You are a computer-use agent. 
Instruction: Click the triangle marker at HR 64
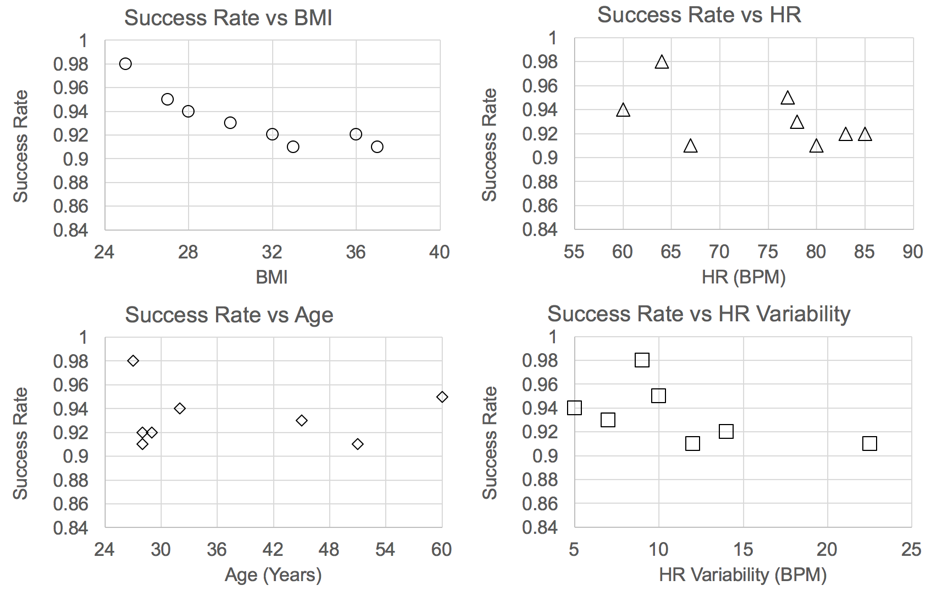(x=661, y=62)
